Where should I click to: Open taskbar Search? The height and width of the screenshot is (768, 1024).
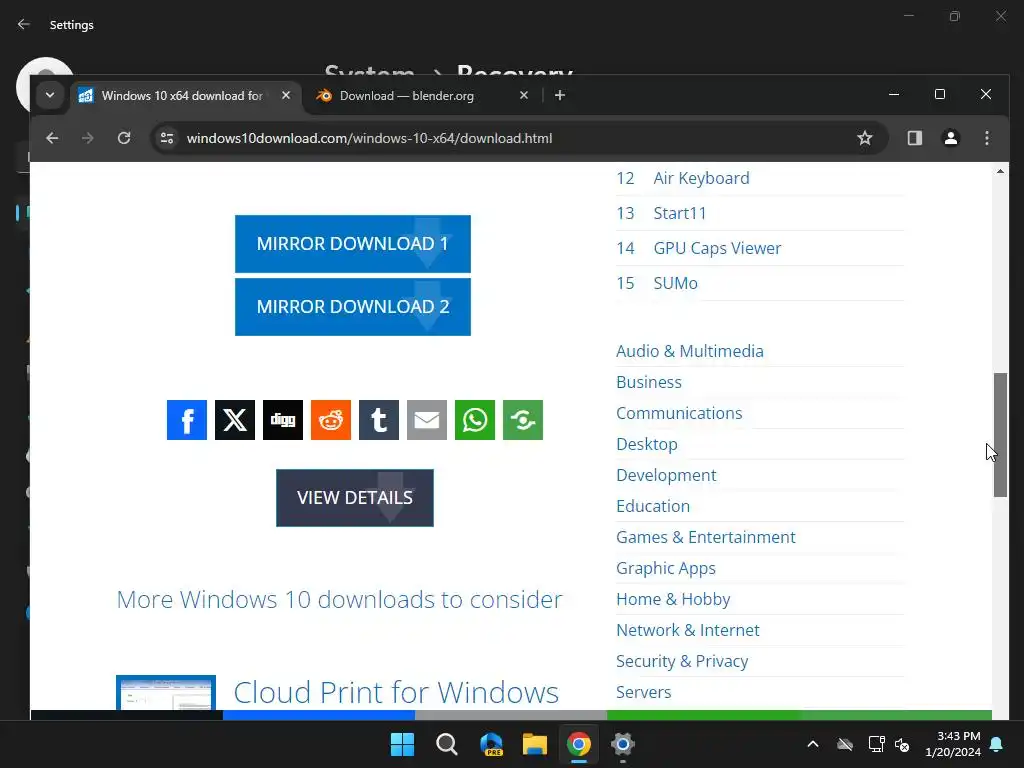(x=447, y=744)
